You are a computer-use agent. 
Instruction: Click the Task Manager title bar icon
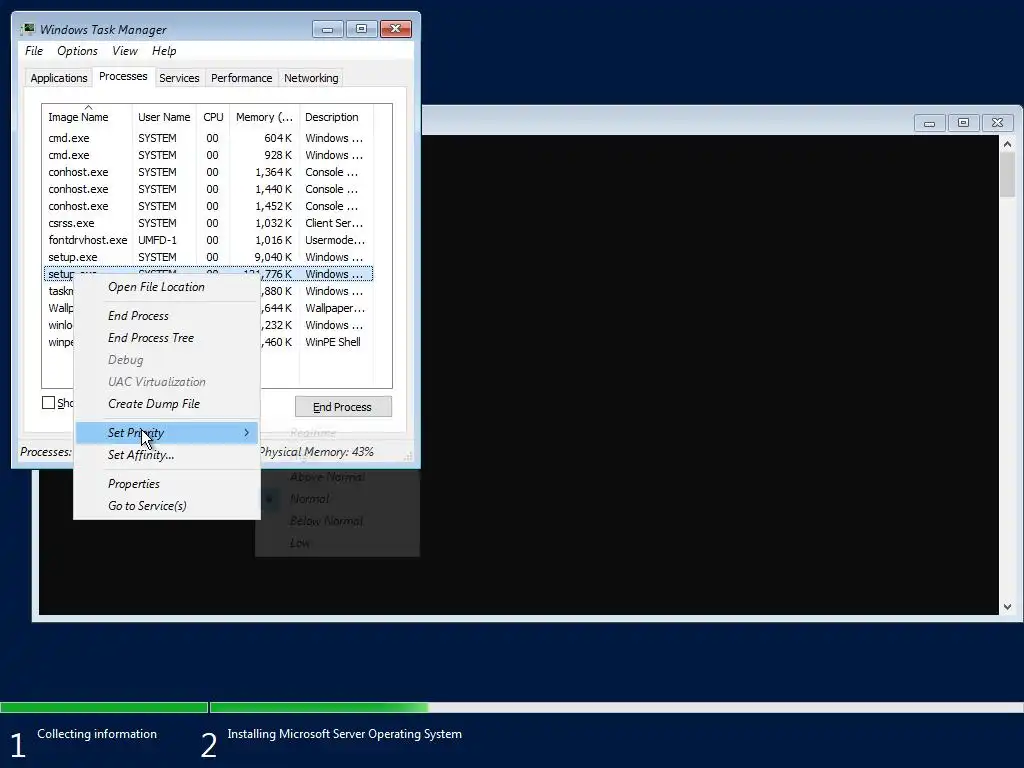27,29
